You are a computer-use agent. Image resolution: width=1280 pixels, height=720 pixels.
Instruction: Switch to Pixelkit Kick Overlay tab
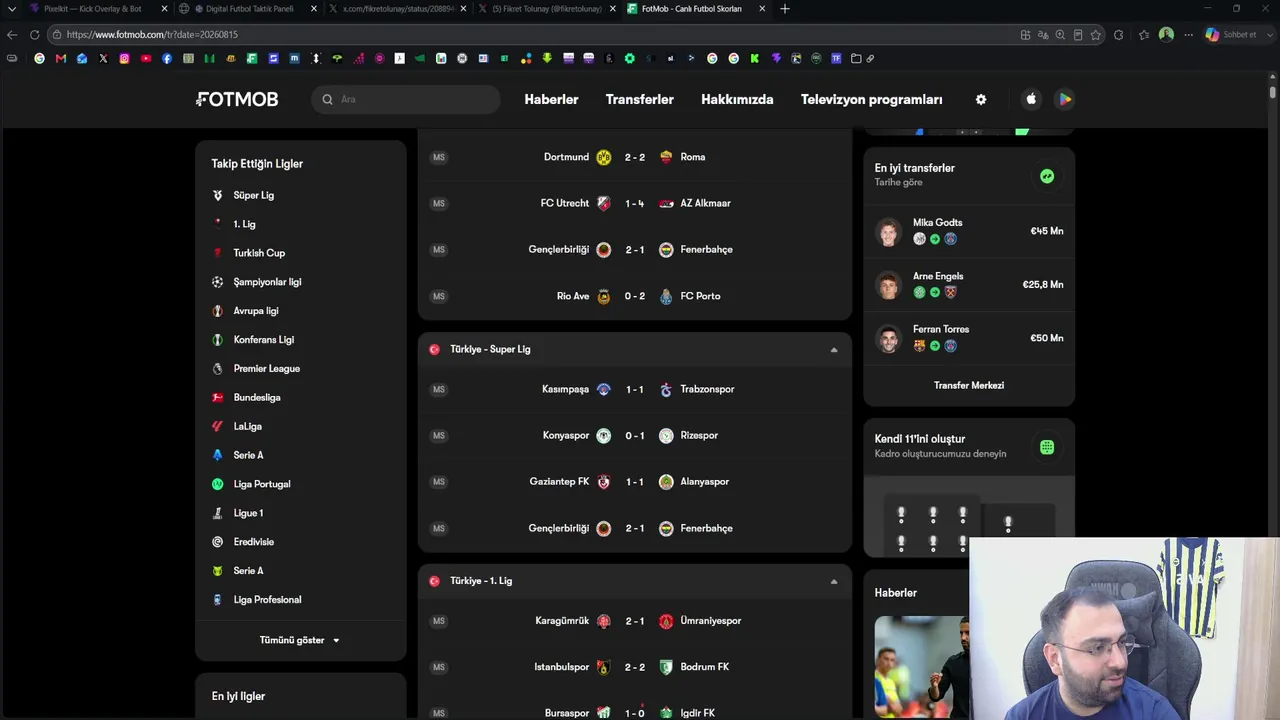[97, 9]
